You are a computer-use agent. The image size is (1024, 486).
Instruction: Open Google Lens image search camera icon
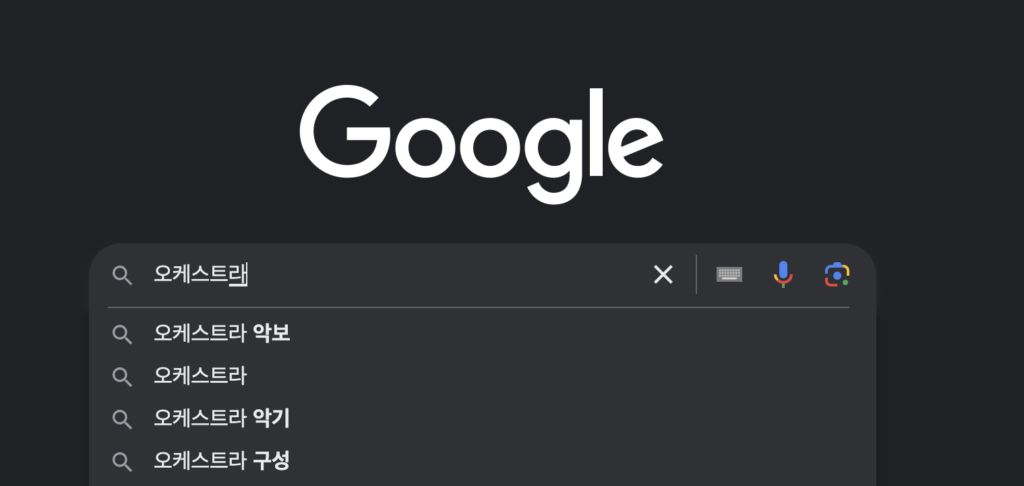[x=837, y=274]
